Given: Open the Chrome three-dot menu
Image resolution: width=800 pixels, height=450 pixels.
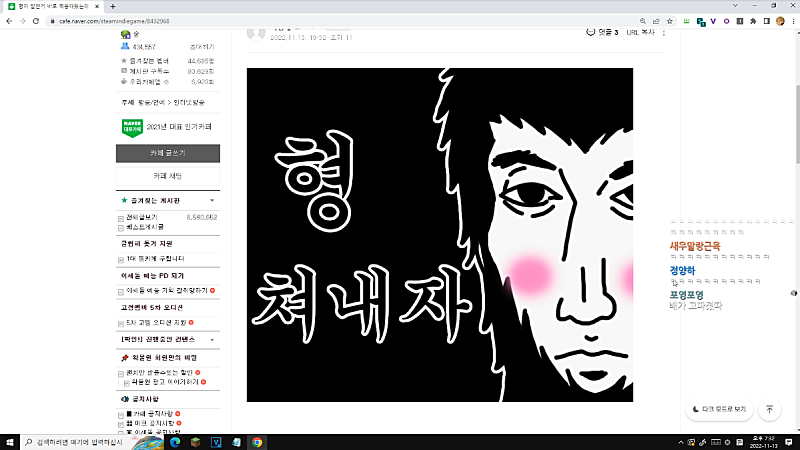Looking at the screenshot, I should click(793, 21).
